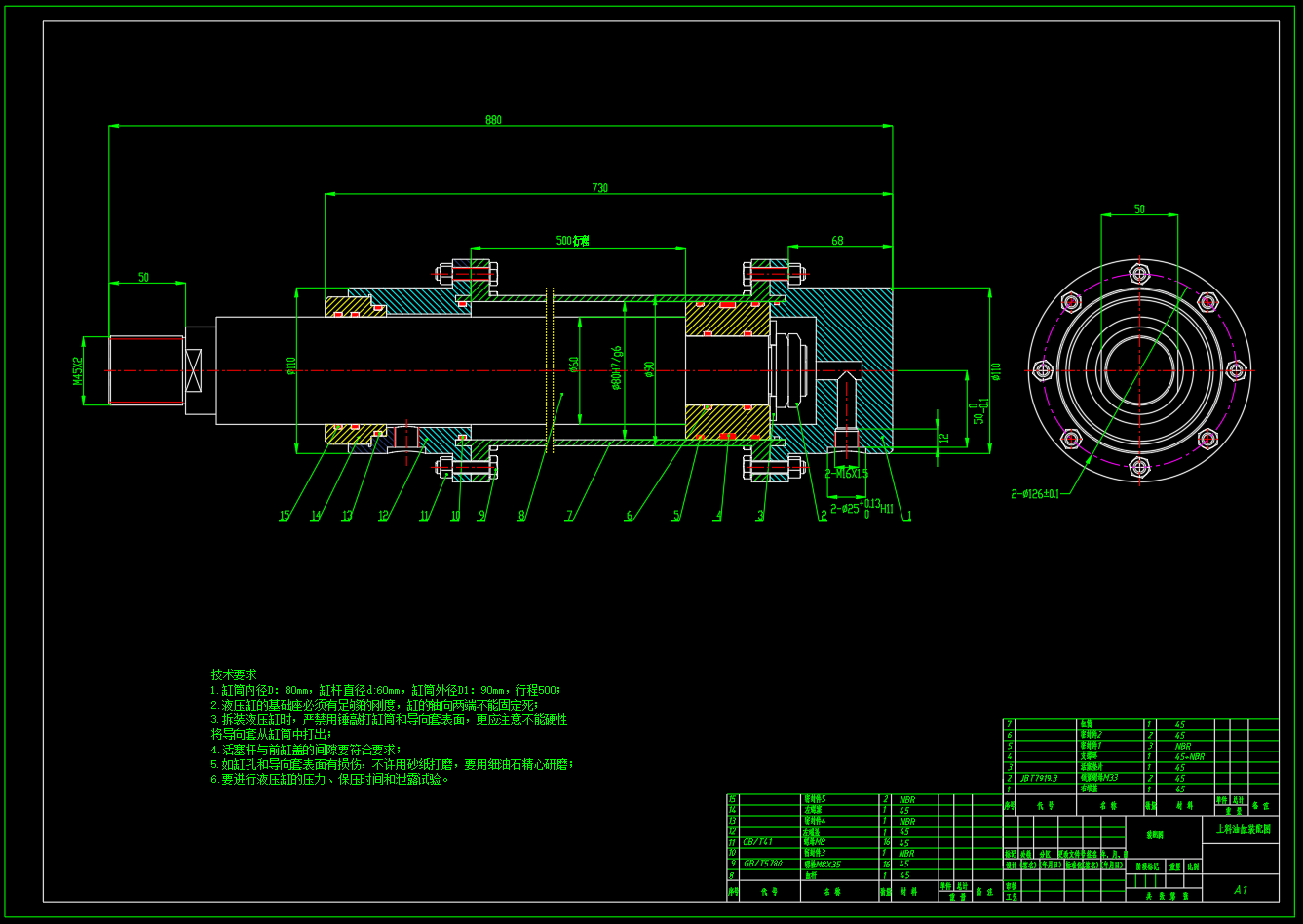The width and height of the screenshot is (1303, 924).
Task: Click part balloon number 13
Action: (347, 516)
